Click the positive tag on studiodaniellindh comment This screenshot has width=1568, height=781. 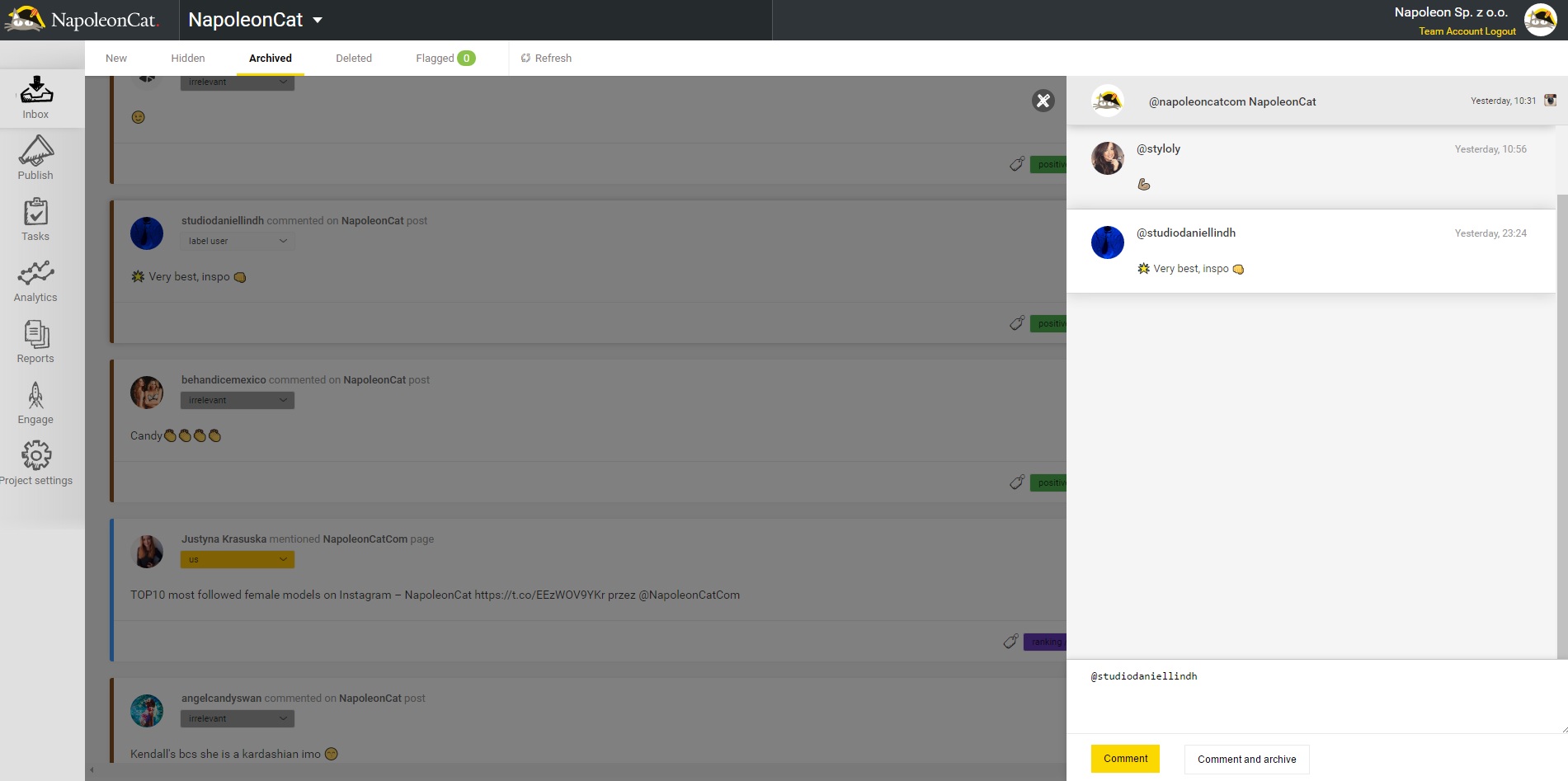click(x=1048, y=323)
